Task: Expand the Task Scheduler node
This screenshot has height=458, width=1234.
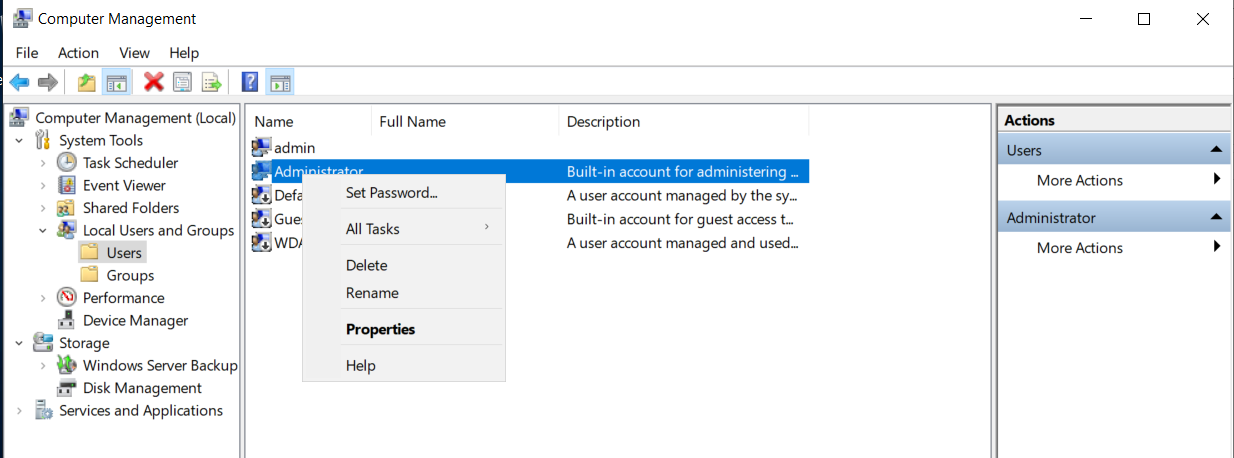Action: coord(43,163)
